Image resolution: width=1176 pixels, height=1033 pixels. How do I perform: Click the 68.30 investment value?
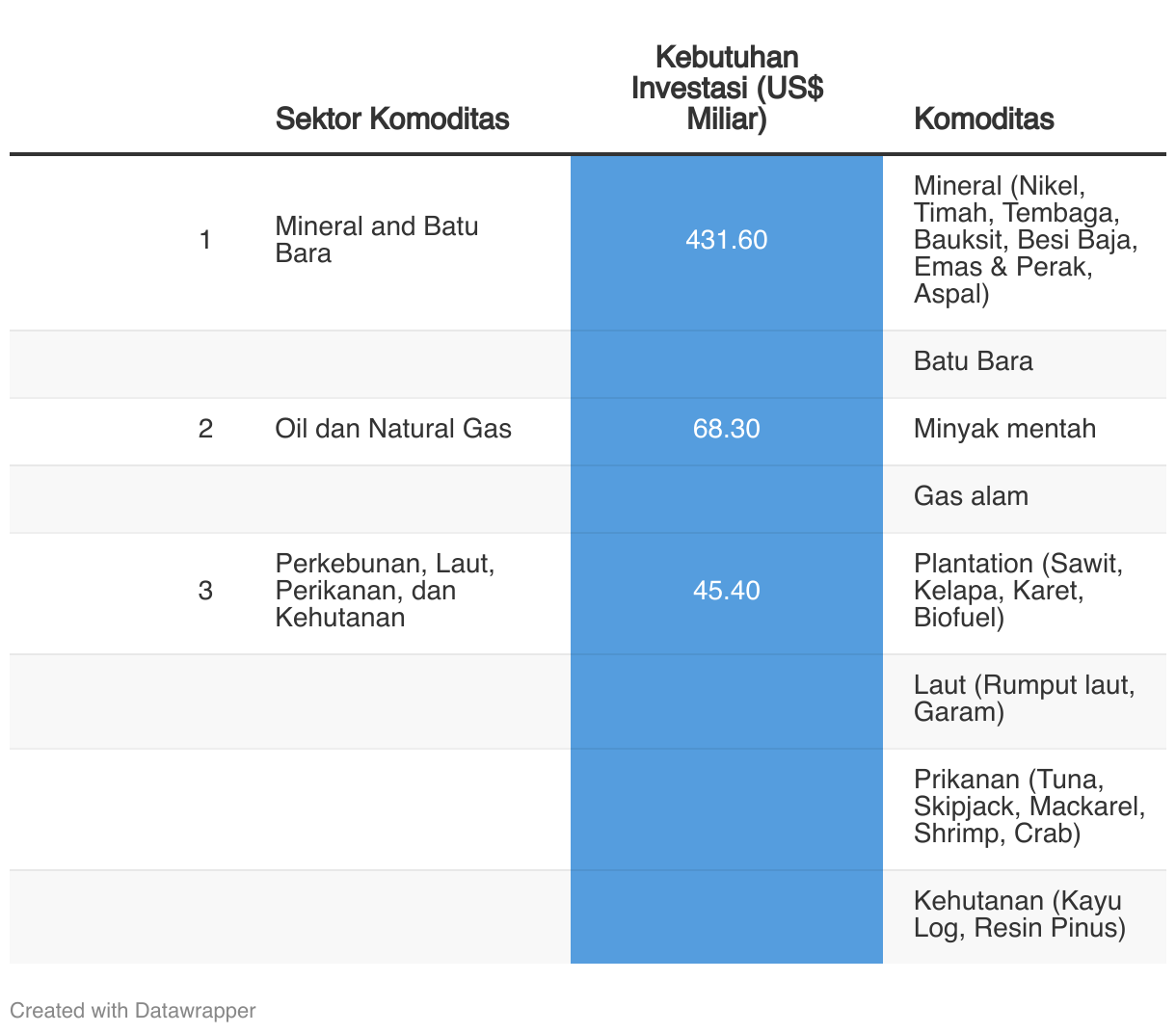point(727,429)
